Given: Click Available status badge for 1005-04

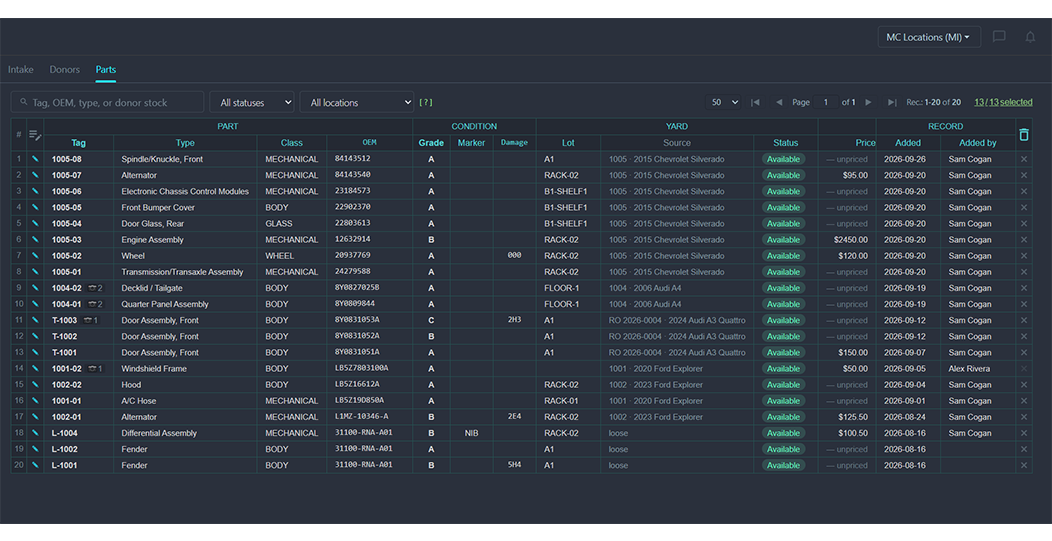Looking at the screenshot, I should pos(783,224).
